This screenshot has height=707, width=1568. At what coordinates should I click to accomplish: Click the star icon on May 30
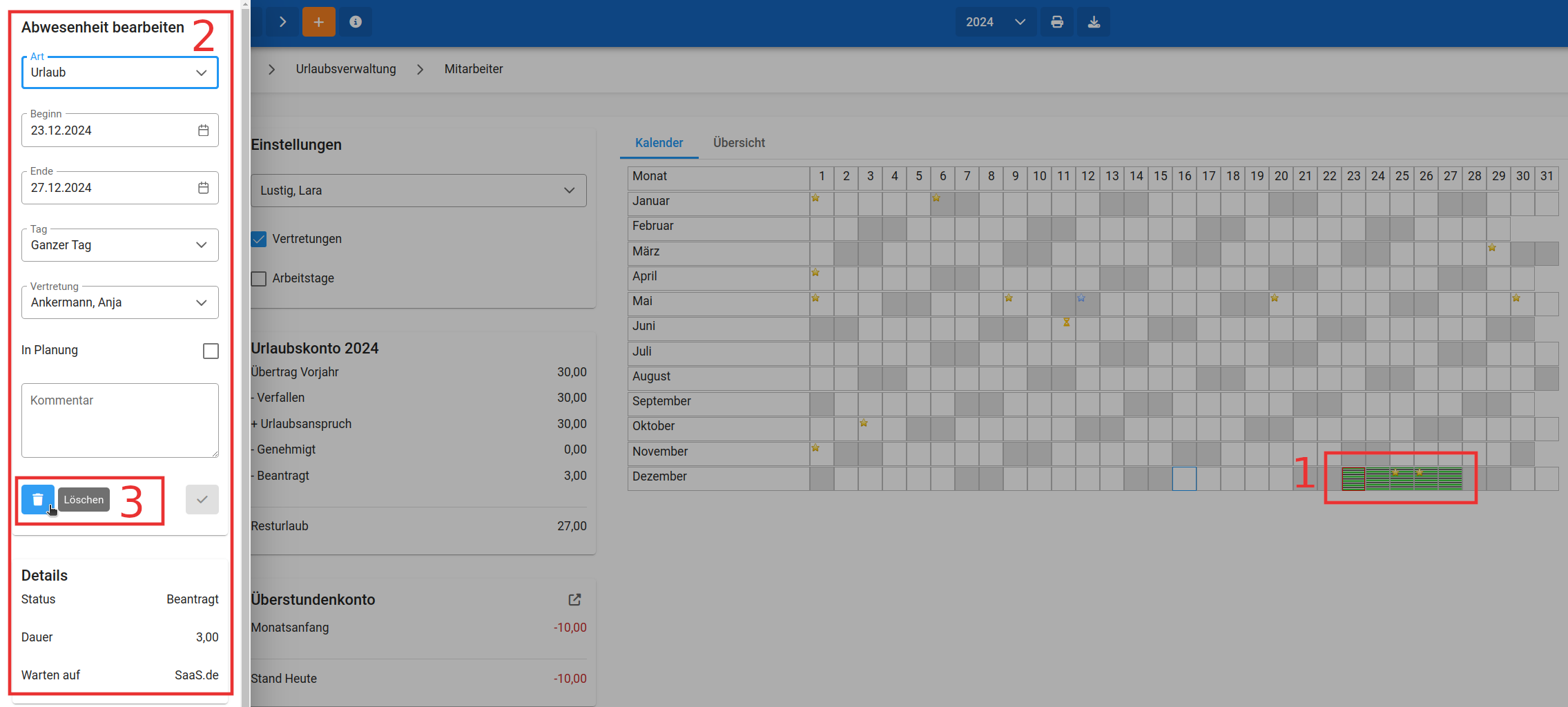click(x=1516, y=298)
